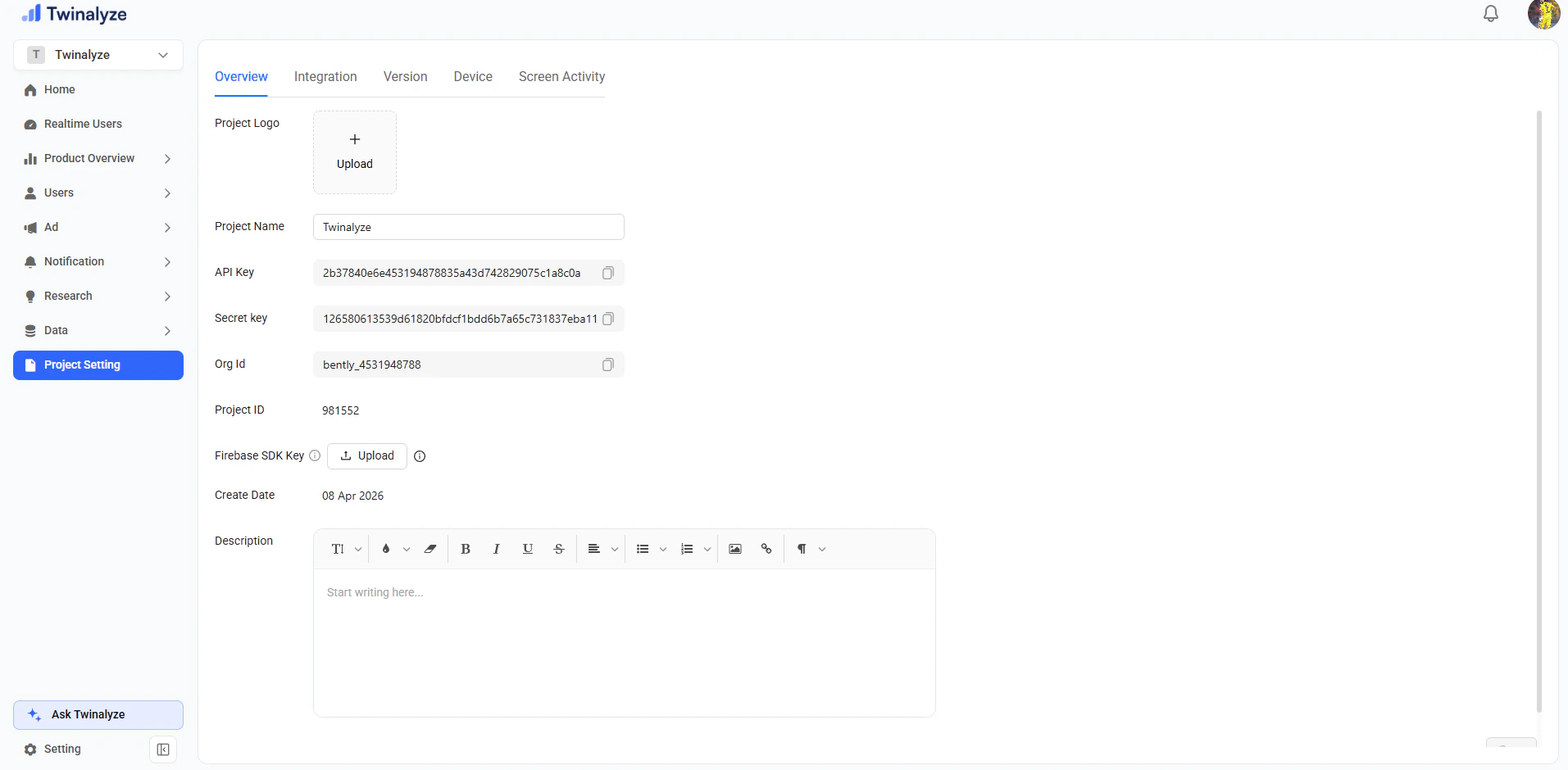Collapse the sidebar panel icon
1568x770 pixels.
163,750
